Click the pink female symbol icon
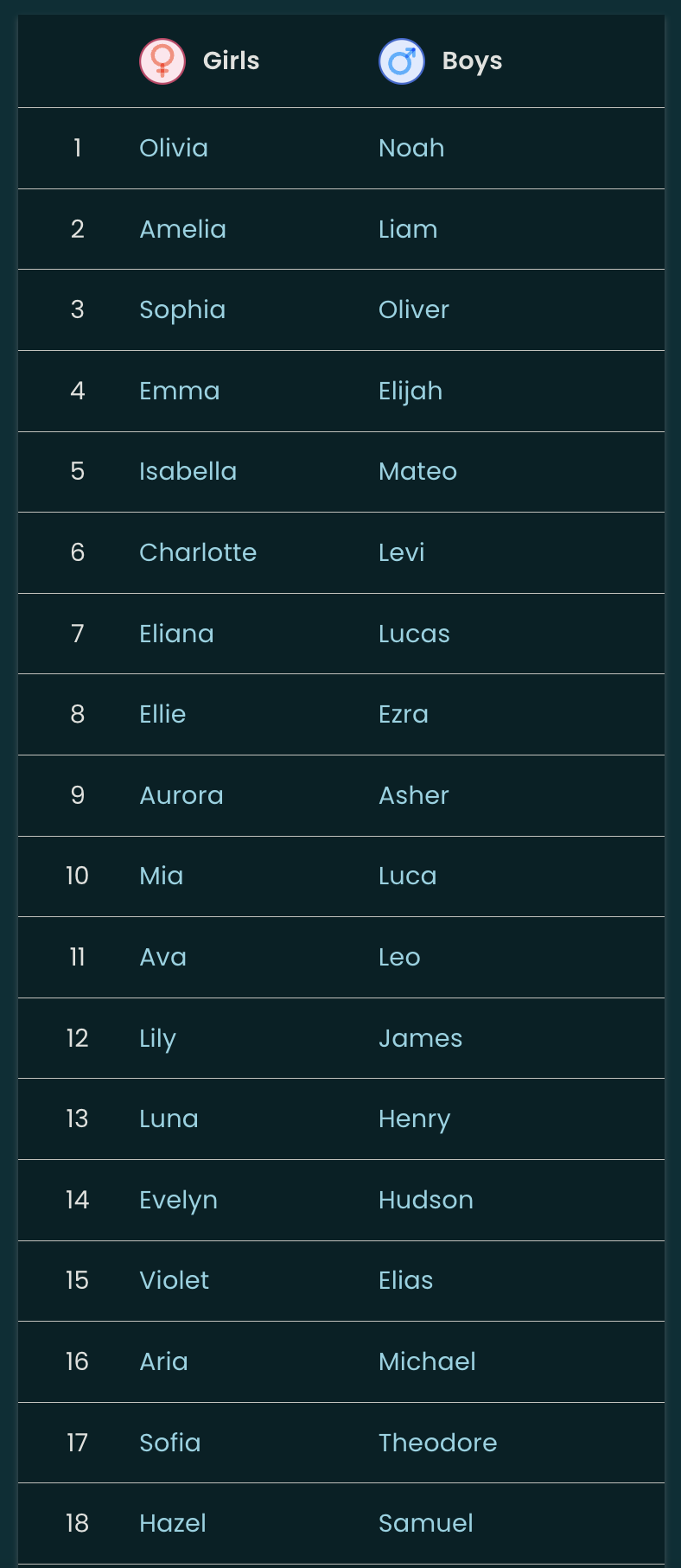Viewport: 681px width, 1568px height. point(162,61)
